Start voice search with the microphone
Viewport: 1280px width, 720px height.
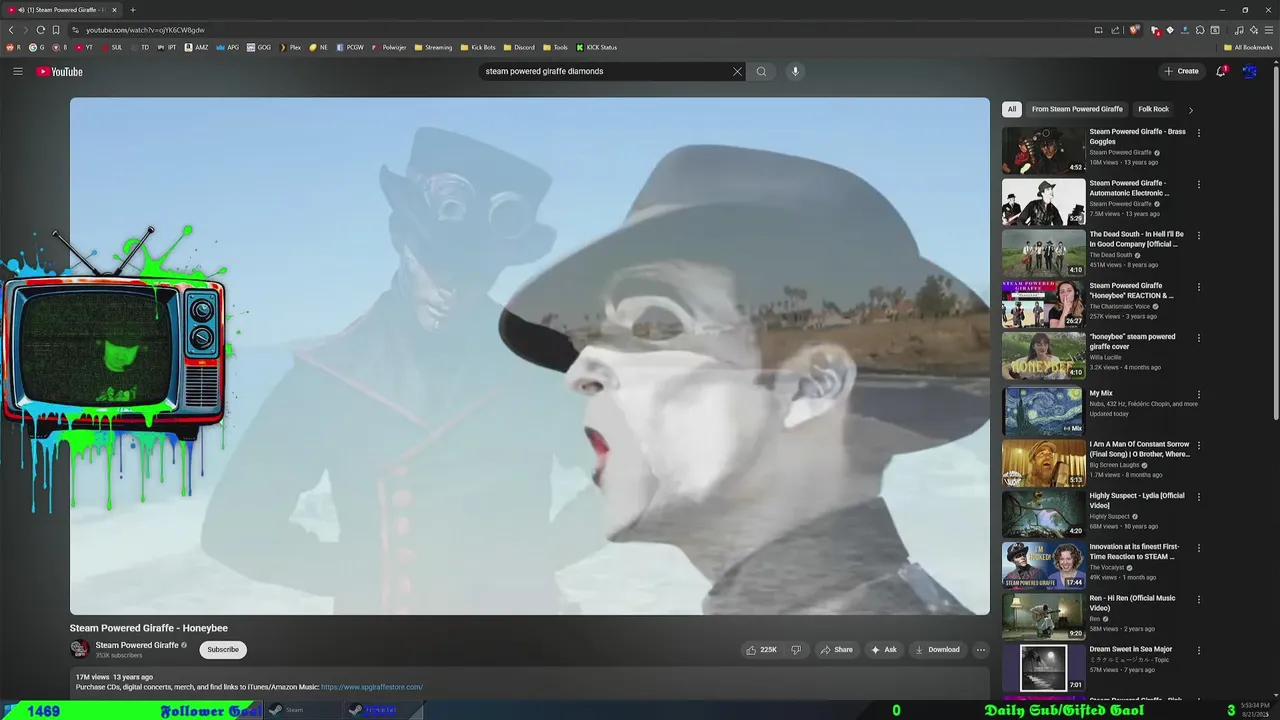795,71
